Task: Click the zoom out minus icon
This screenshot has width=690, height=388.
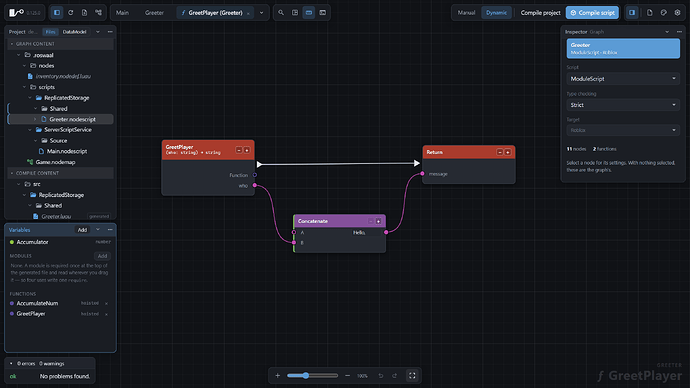Action: pyautogui.click(x=348, y=376)
